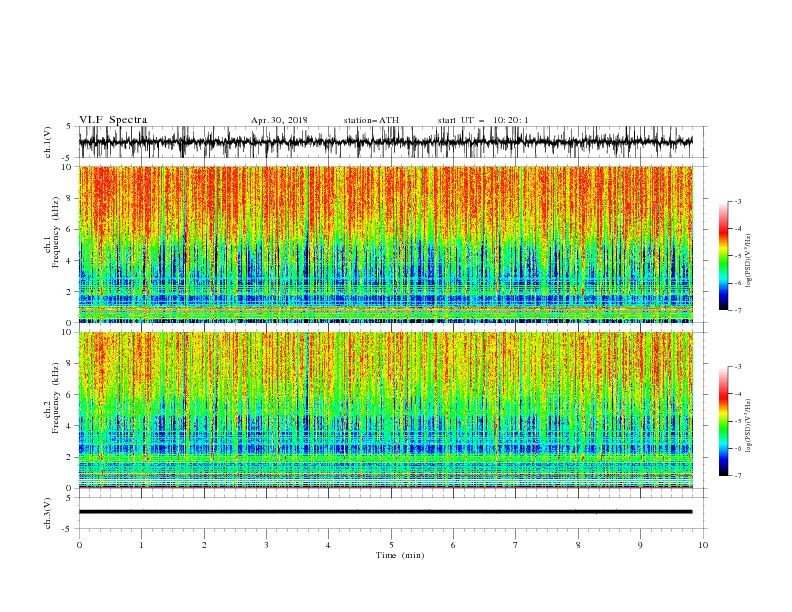Click time axis tick label "9"
Image resolution: width=792 pixels, height=612 pixels.
pyautogui.click(x=640, y=545)
